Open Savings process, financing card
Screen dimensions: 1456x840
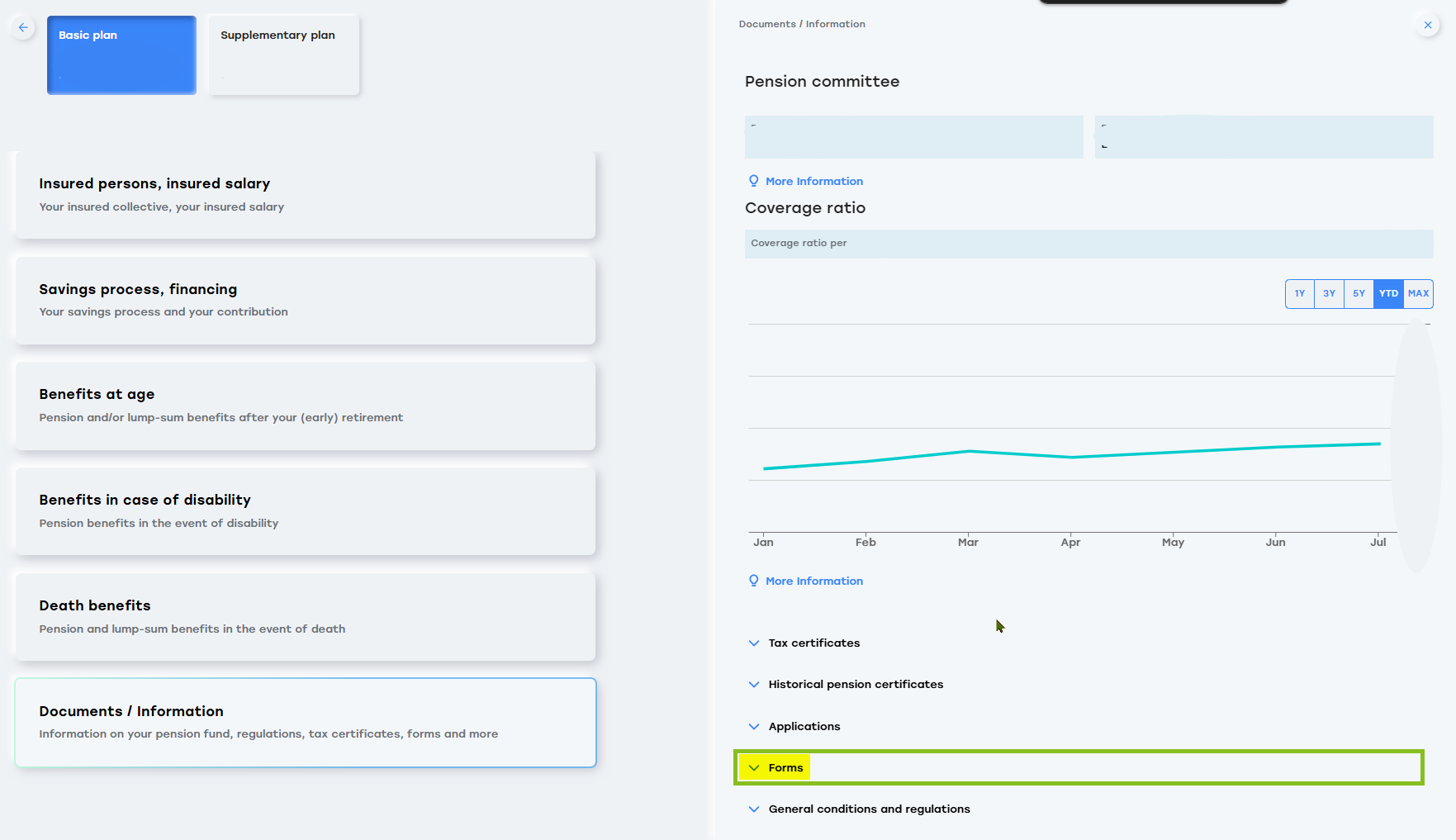[305, 300]
